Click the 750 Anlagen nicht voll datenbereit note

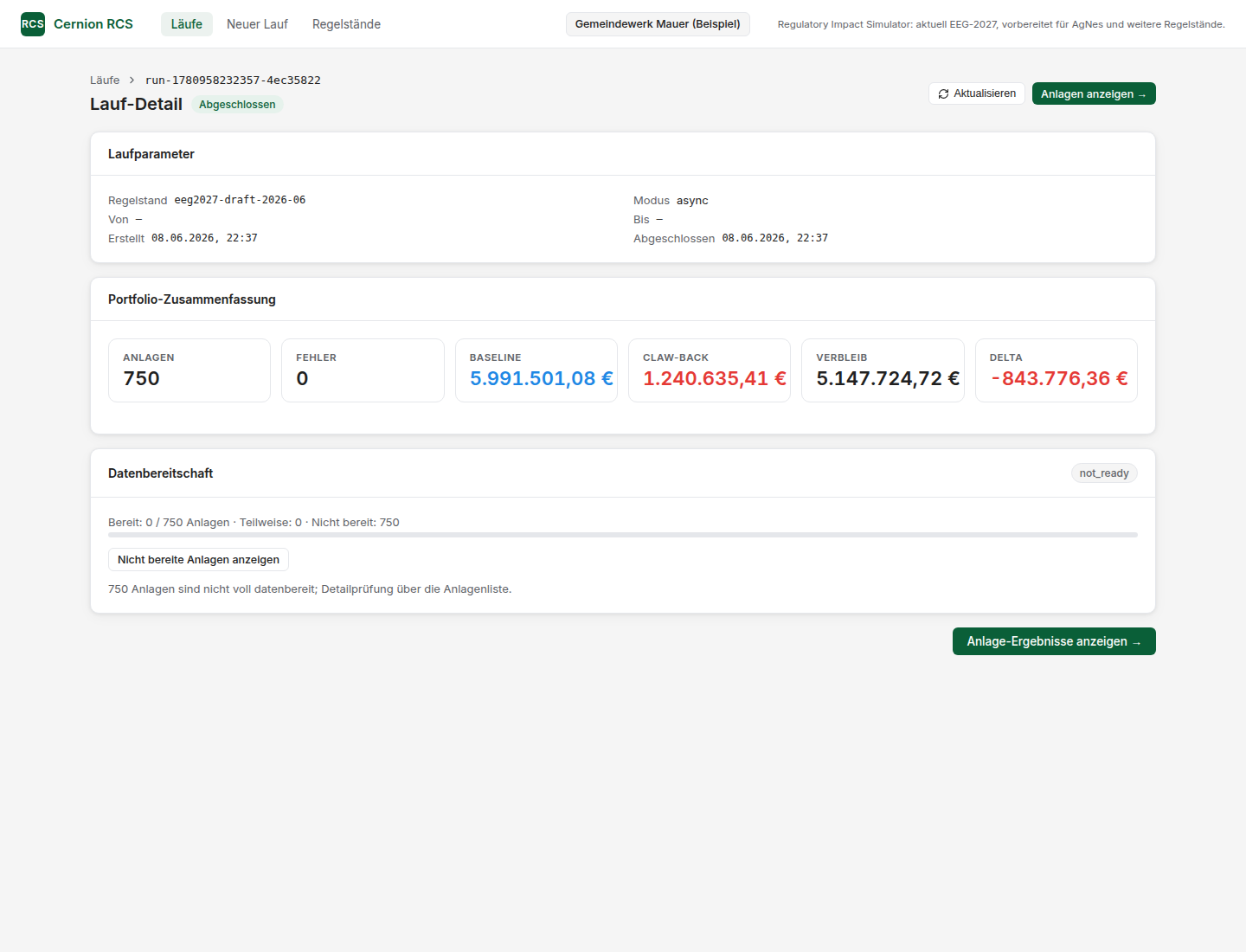point(310,589)
